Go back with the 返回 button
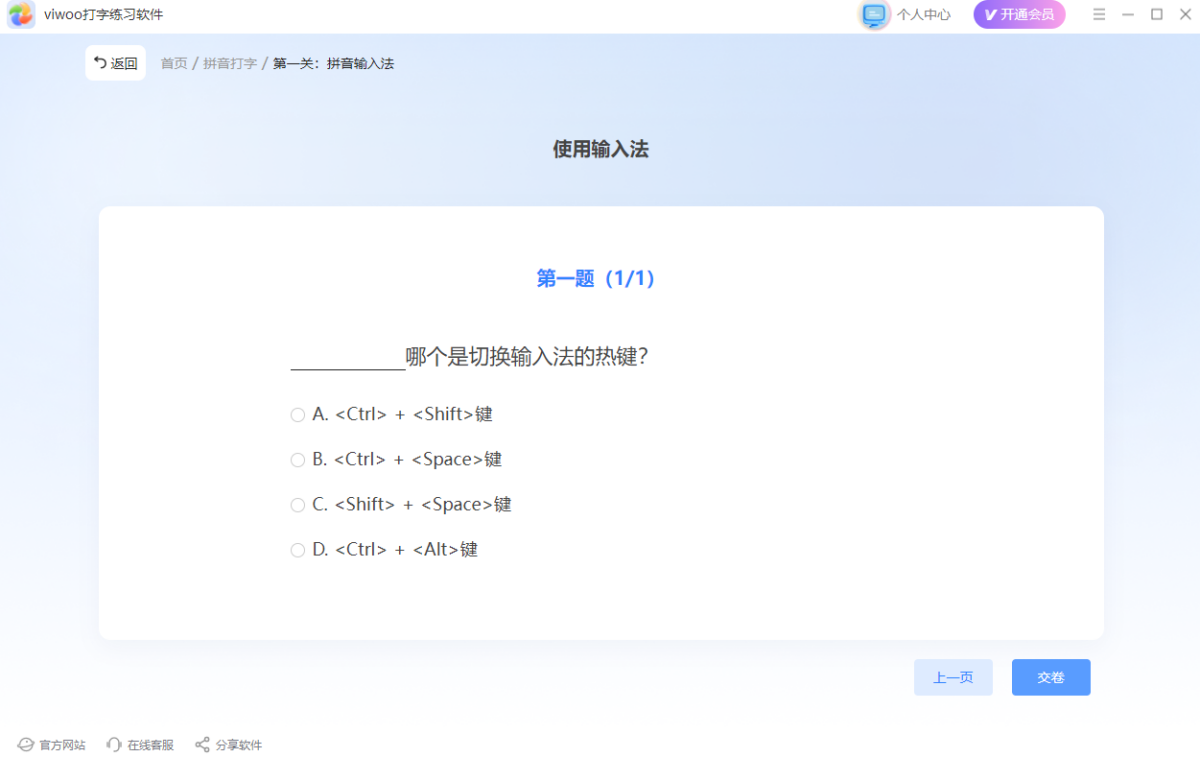 pos(115,63)
